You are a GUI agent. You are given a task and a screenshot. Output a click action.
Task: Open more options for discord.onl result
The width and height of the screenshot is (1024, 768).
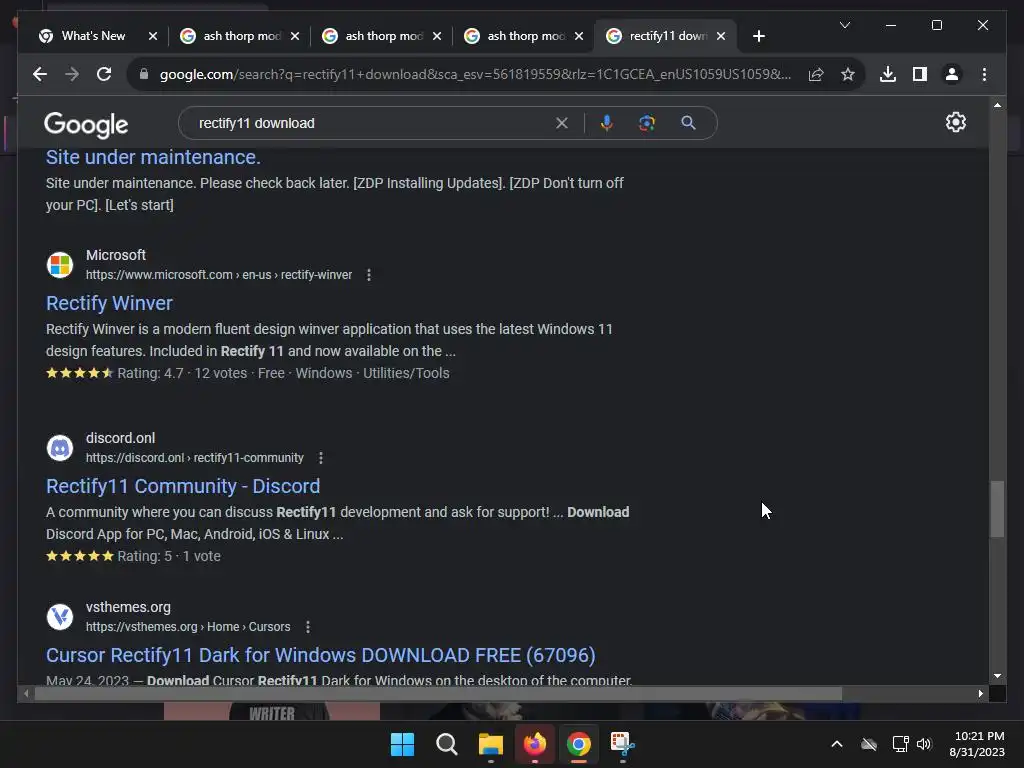click(x=321, y=458)
